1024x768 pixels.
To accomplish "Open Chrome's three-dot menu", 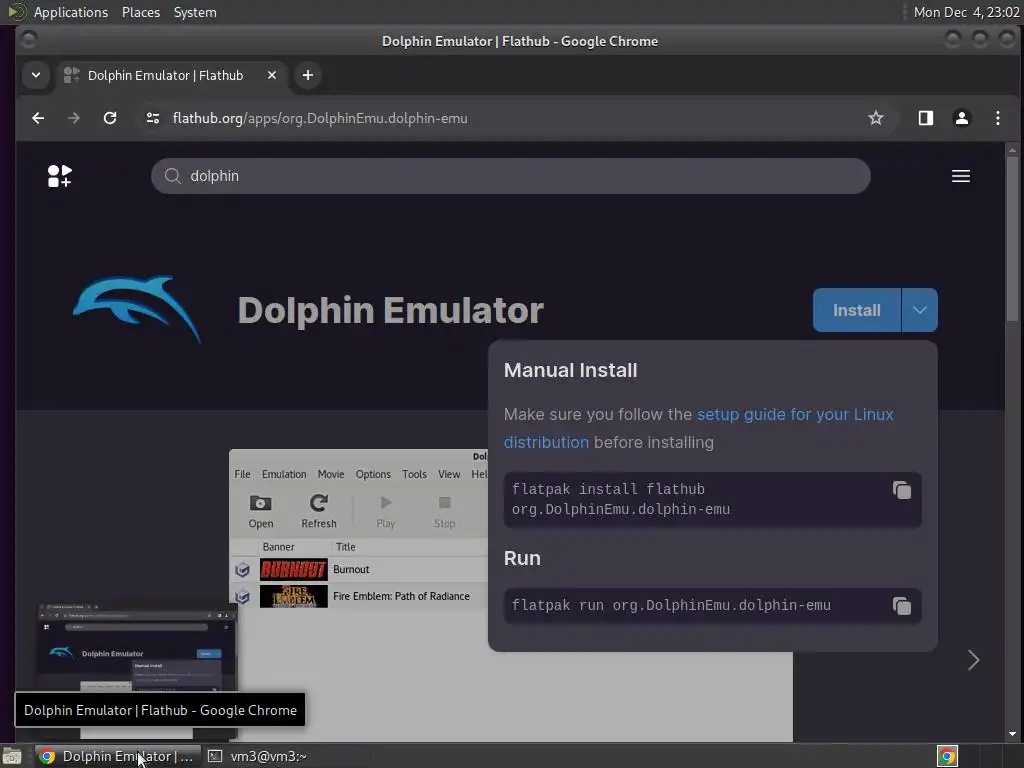I will [x=997, y=118].
